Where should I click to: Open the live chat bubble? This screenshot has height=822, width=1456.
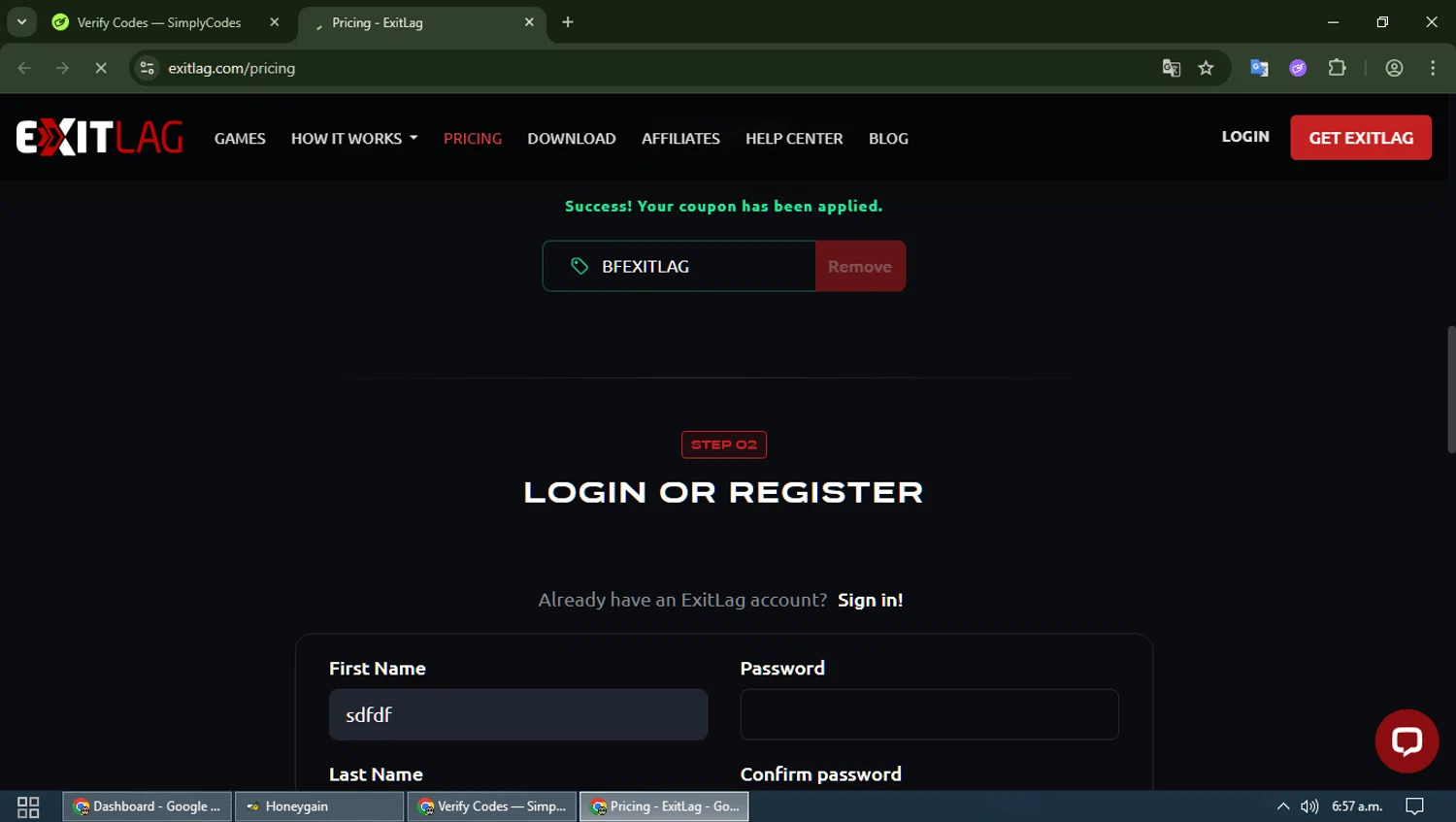coord(1406,741)
